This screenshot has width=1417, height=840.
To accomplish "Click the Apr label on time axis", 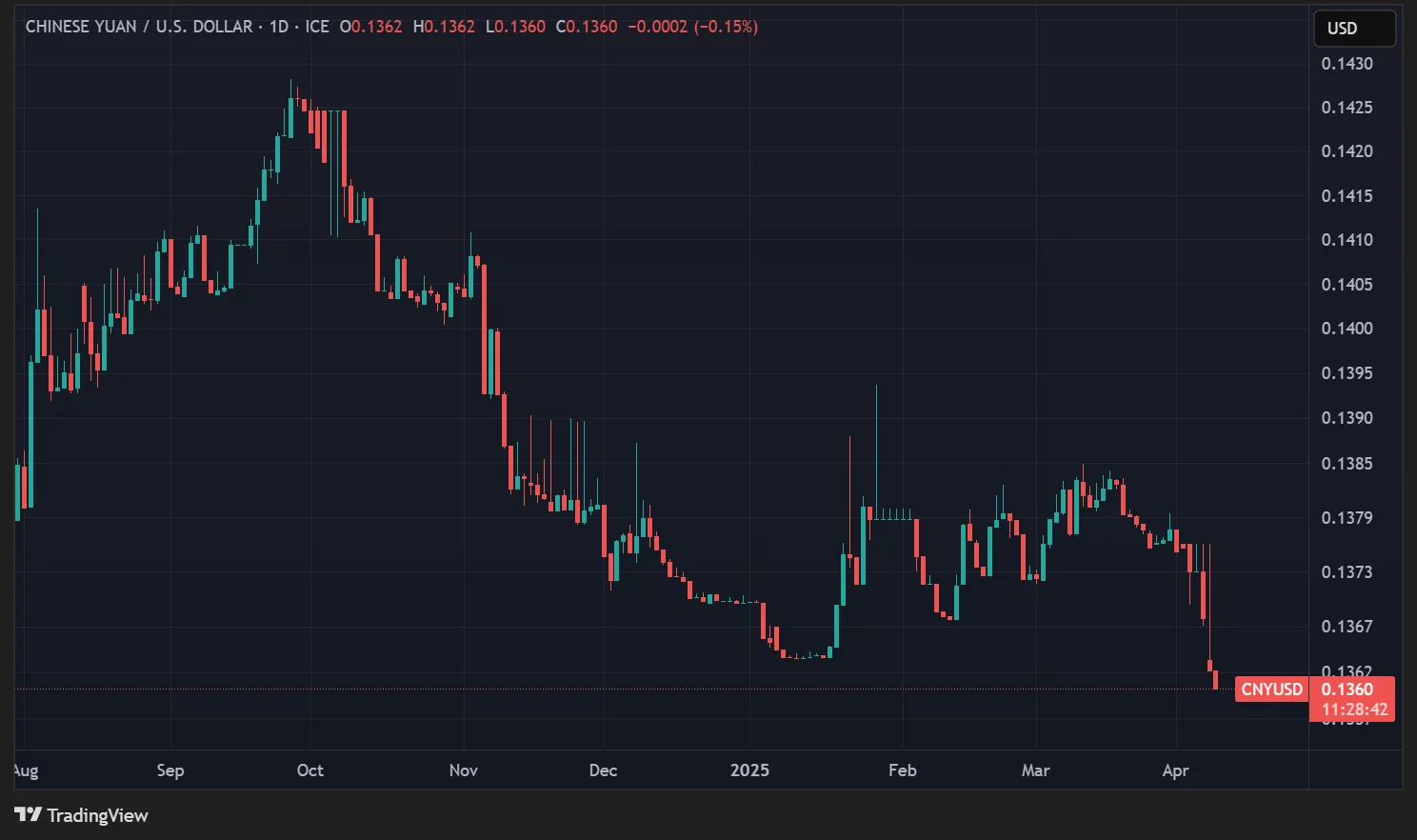I will [1175, 770].
